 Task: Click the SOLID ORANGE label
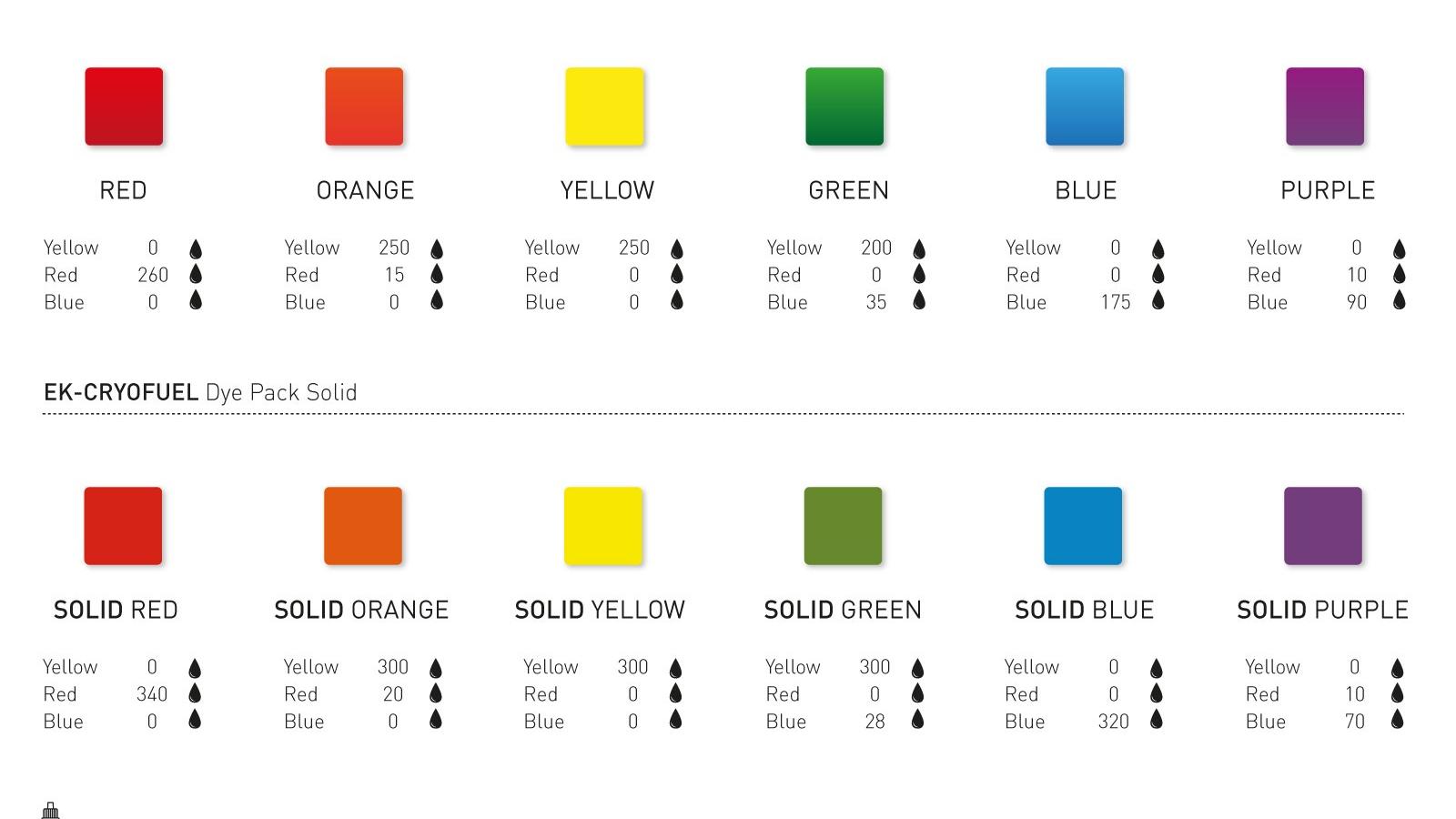pos(361,610)
